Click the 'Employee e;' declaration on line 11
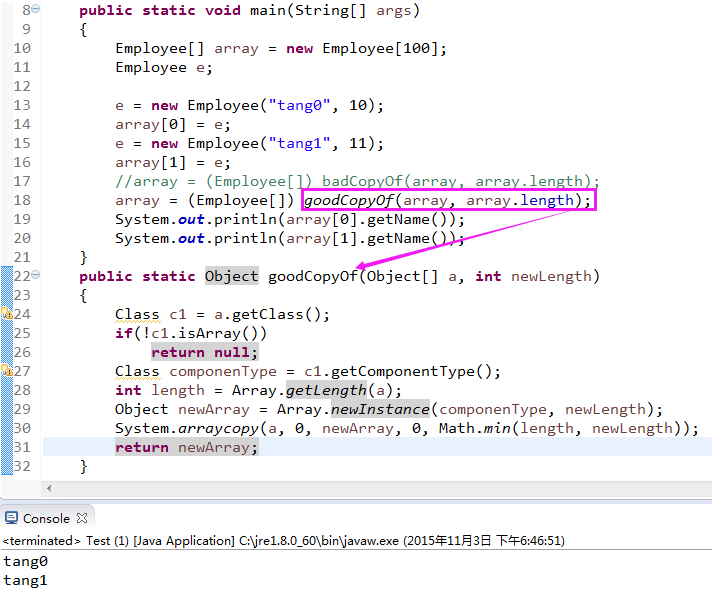712x596 pixels. pyautogui.click(x=164, y=68)
